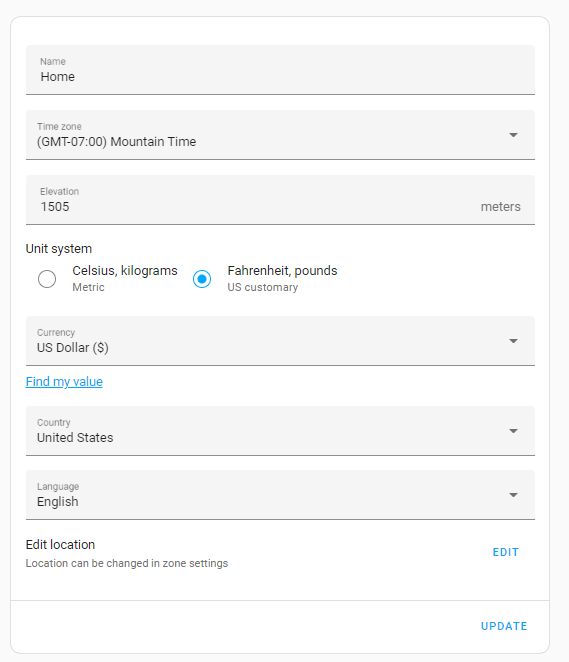Click the meters suffix in Elevation field
569x662 pixels.
pyautogui.click(x=501, y=207)
